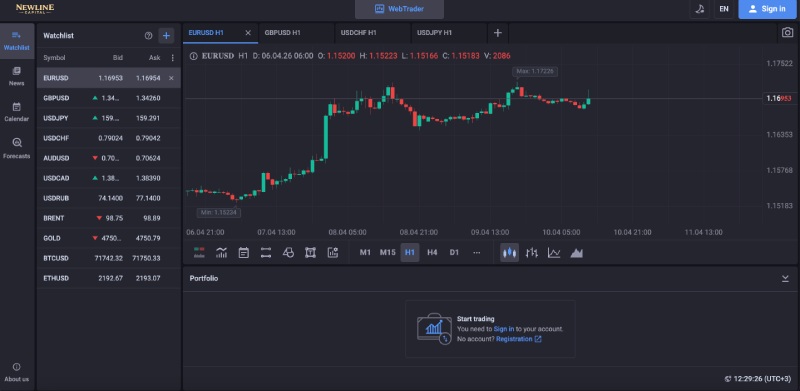Screen dimensions: 800x391
Task: Select USDCHF in the watchlist
Action: point(109,138)
